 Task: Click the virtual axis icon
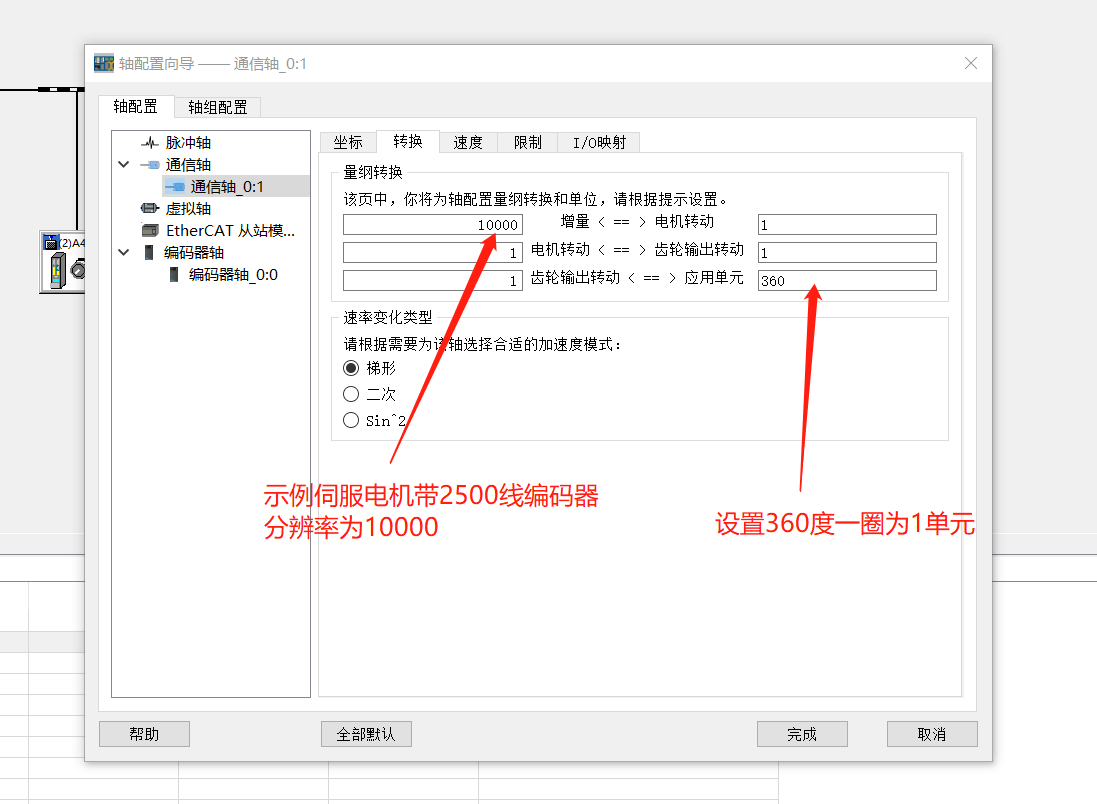pyautogui.click(x=150, y=209)
